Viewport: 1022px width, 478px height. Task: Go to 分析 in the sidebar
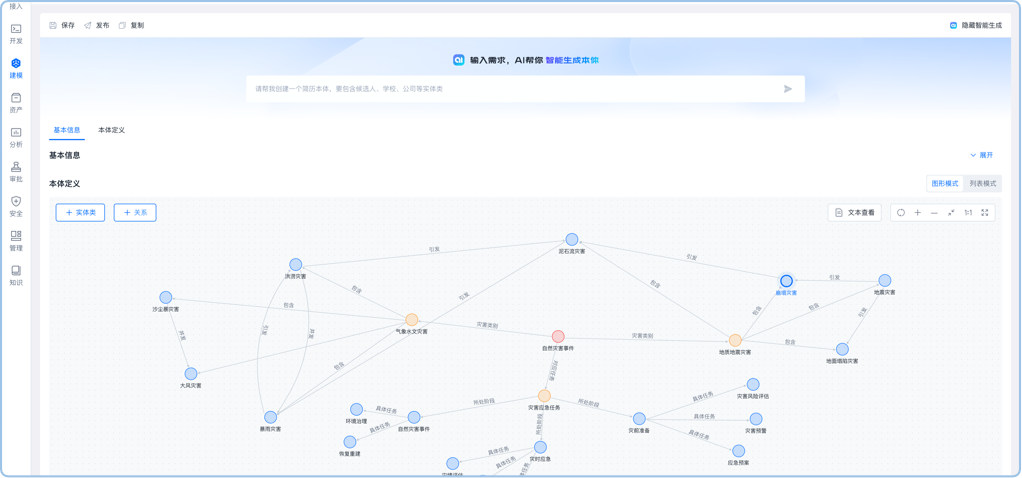click(x=16, y=137)
